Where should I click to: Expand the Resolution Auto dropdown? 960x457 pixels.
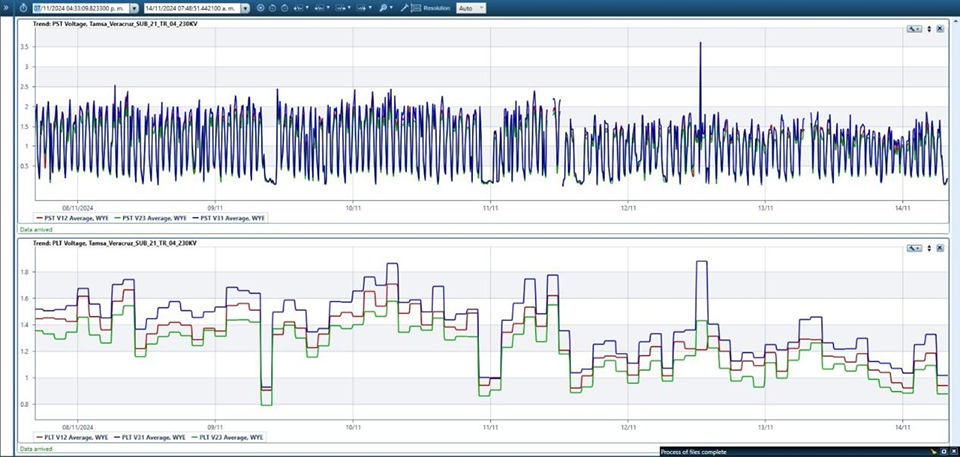click(x=480, y=7)
